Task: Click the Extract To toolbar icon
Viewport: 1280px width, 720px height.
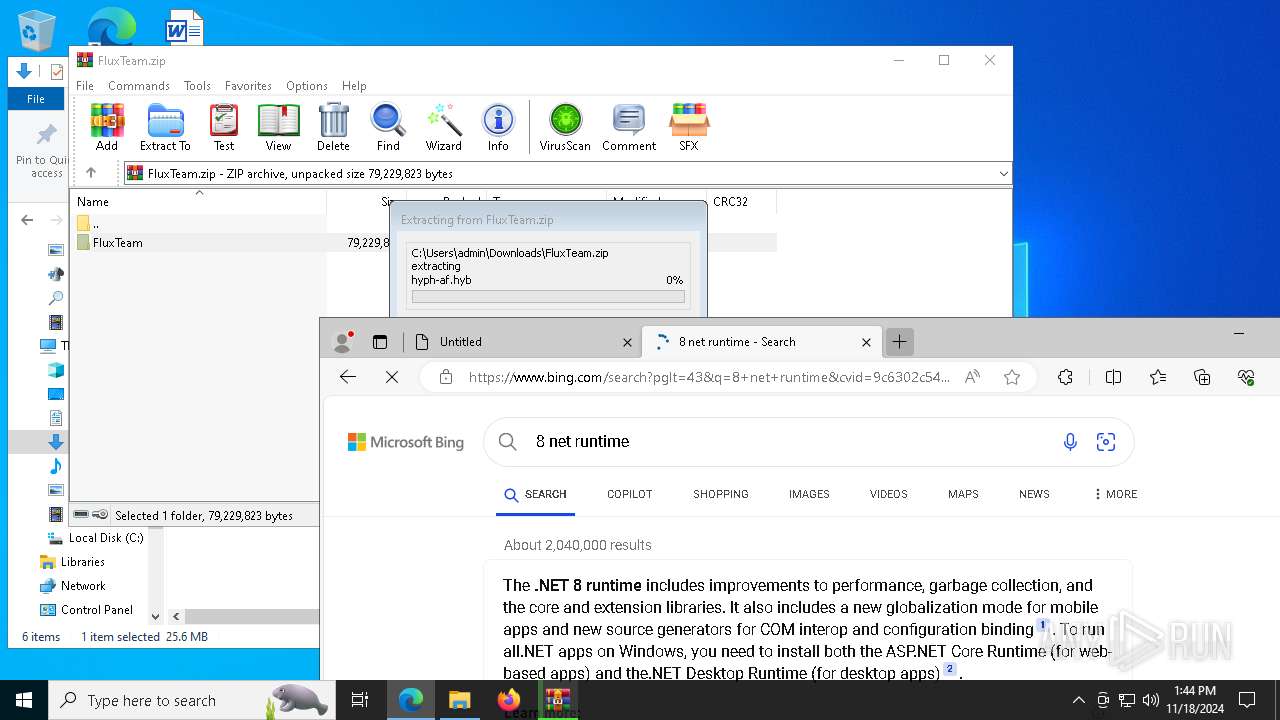Action: coord(165,127)
